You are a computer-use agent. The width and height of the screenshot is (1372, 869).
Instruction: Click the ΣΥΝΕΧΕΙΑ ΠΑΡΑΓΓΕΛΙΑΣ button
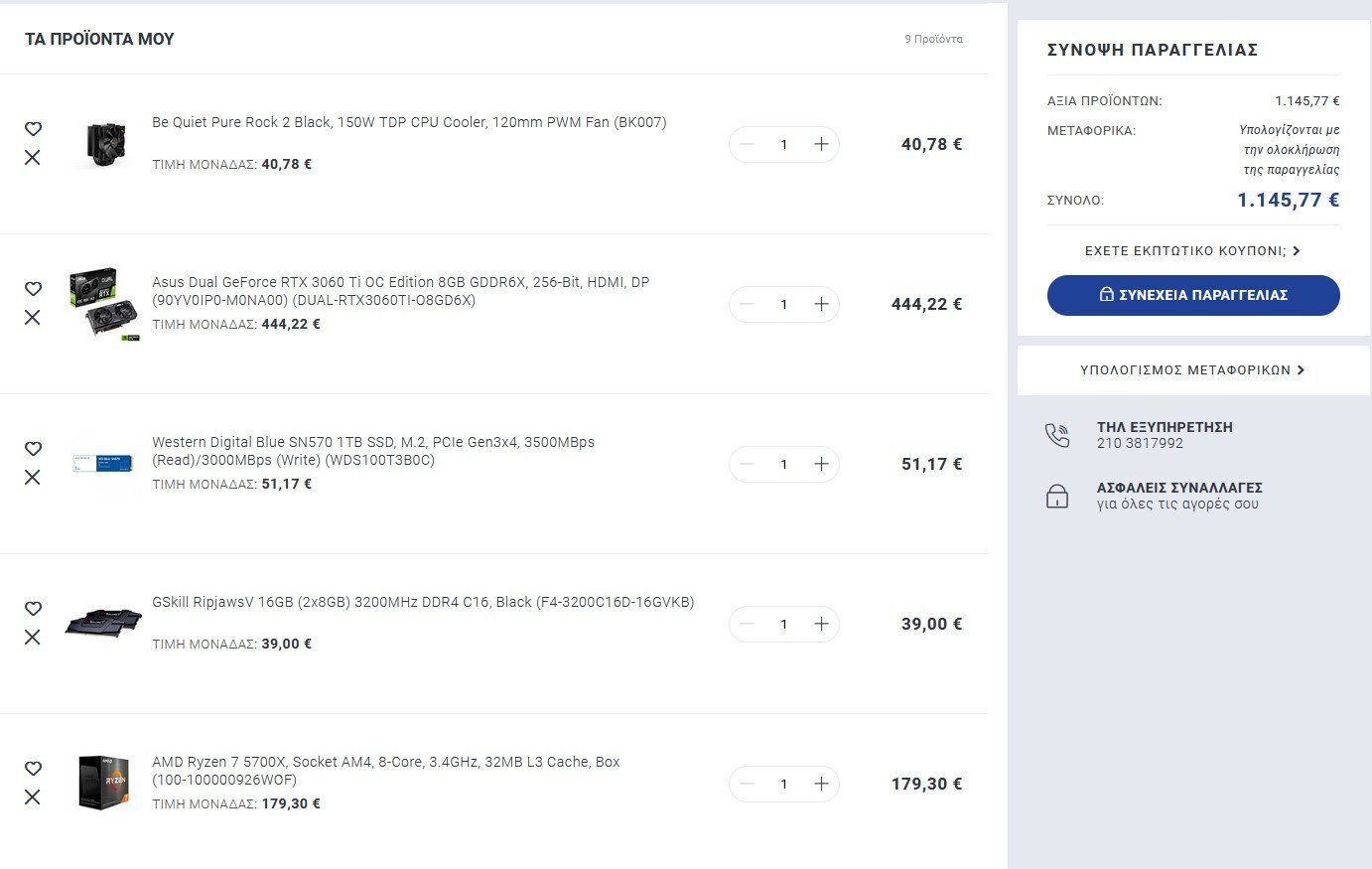coord(1193,295)
